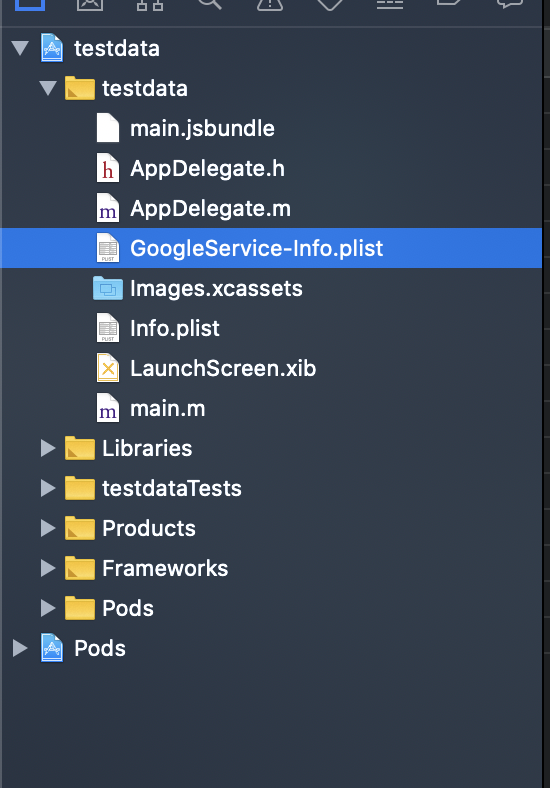
Task: Select the Project navigator folder icon
Action: [x=30, y=4]
